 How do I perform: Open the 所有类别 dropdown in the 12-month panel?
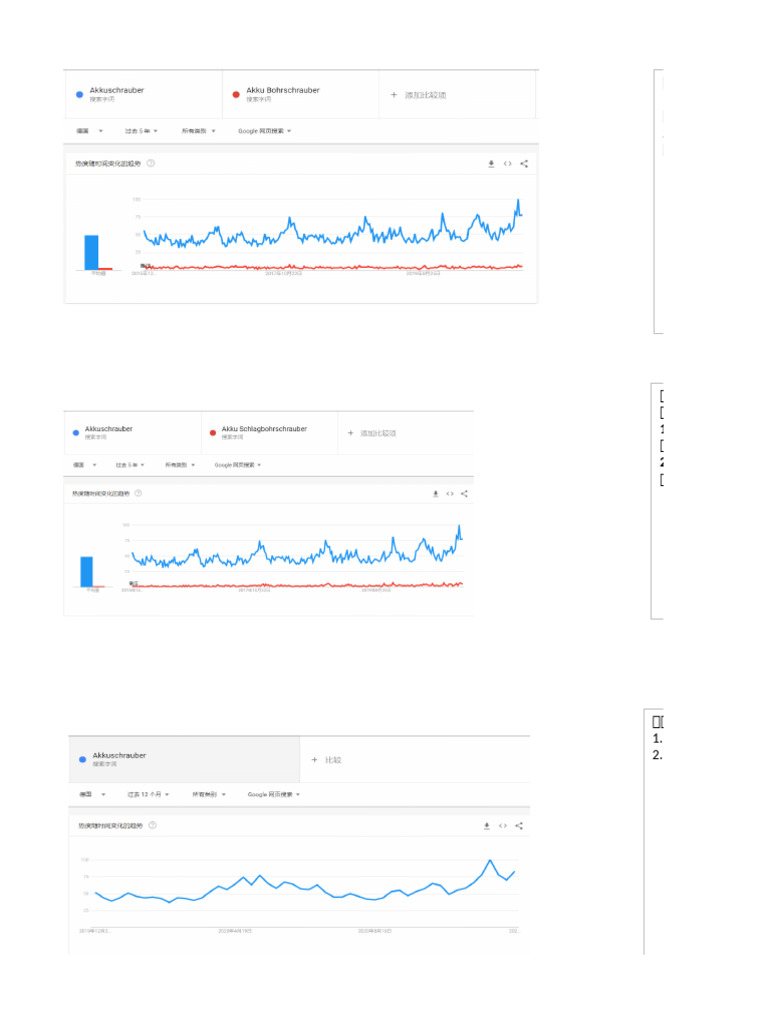[x=209, y=795]
